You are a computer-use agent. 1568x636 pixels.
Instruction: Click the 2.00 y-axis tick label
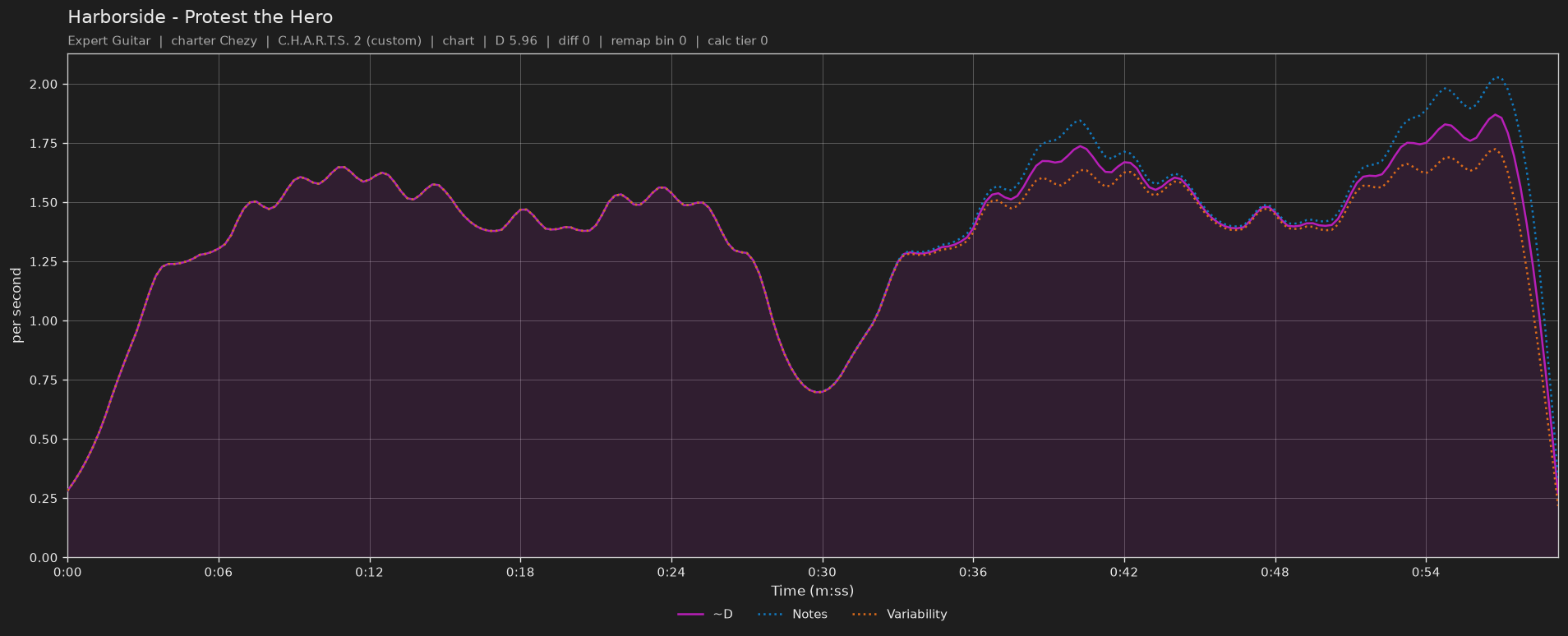44,85
